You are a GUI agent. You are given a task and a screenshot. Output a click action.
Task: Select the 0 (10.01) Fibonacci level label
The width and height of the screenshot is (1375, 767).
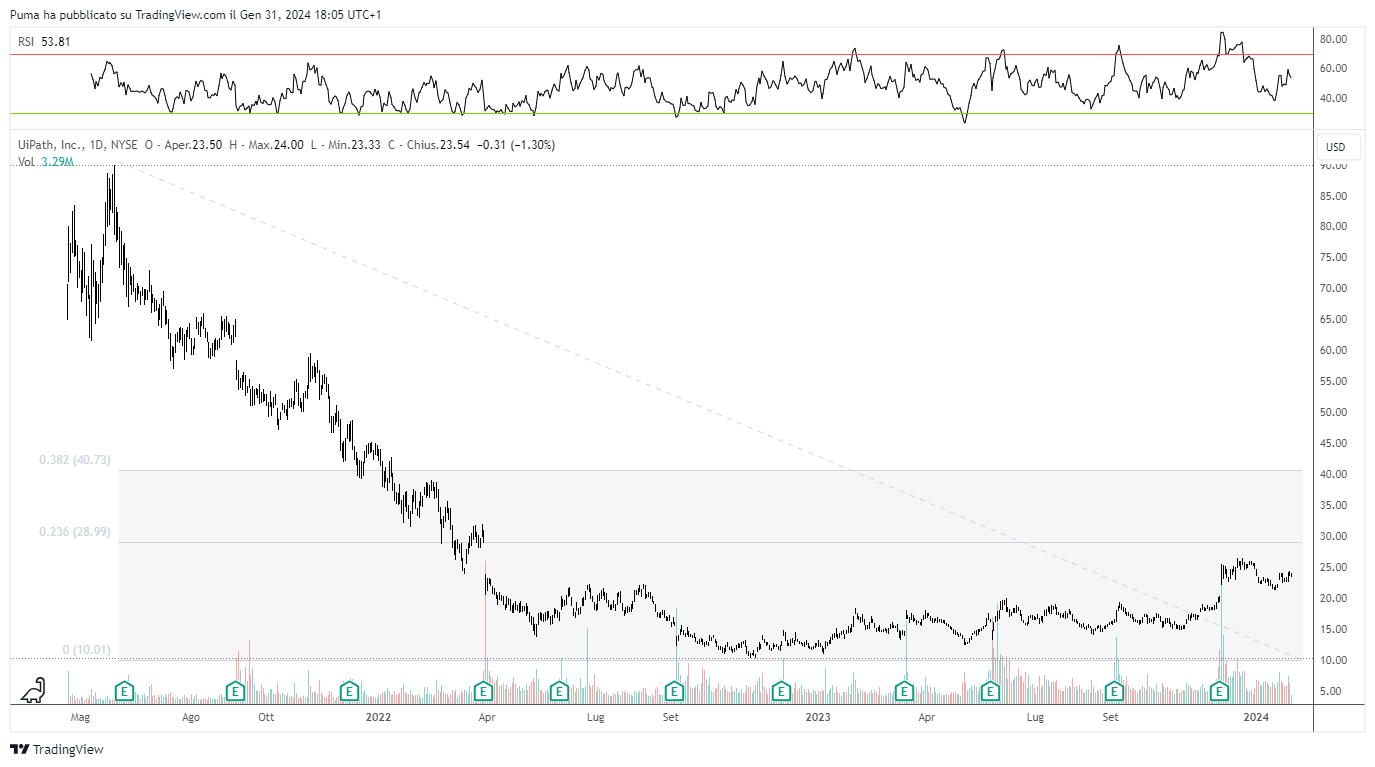(x=86, y=650)
